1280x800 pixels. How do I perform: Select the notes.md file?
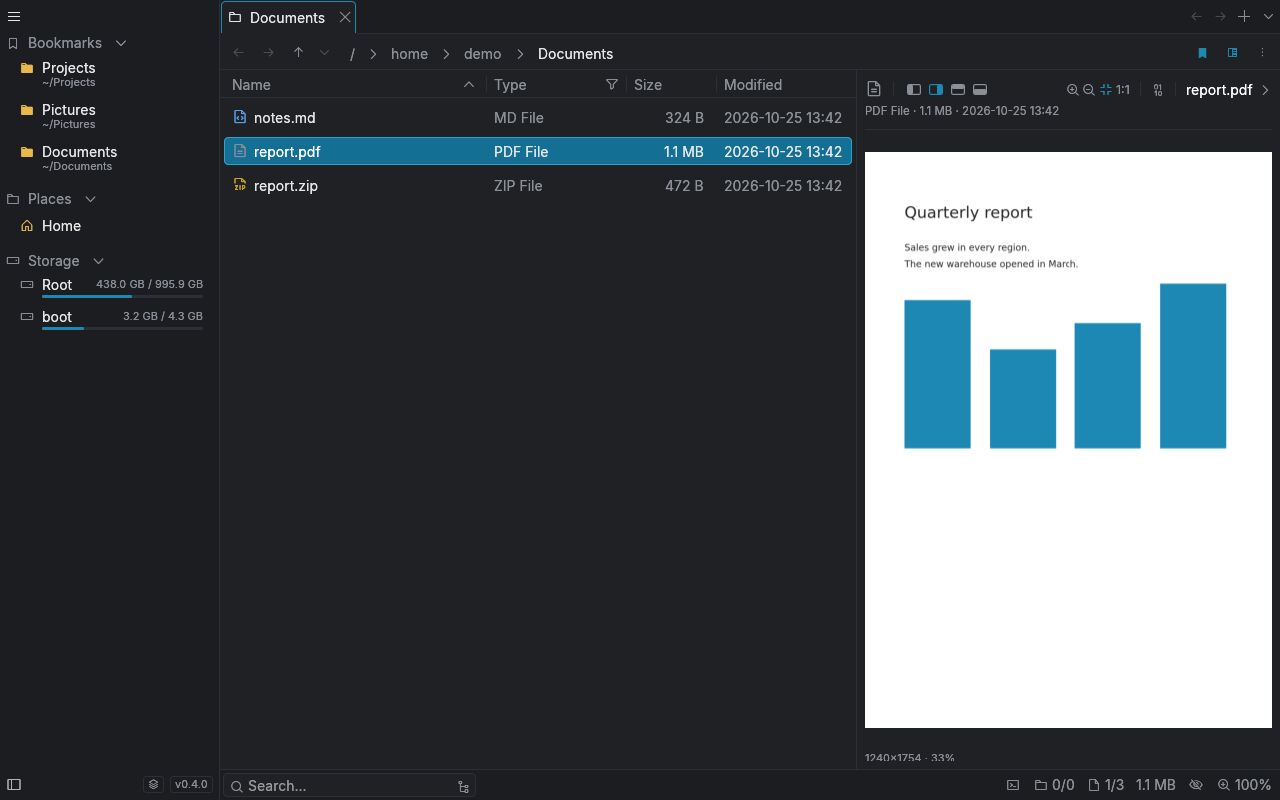click(x=538, y=118)
